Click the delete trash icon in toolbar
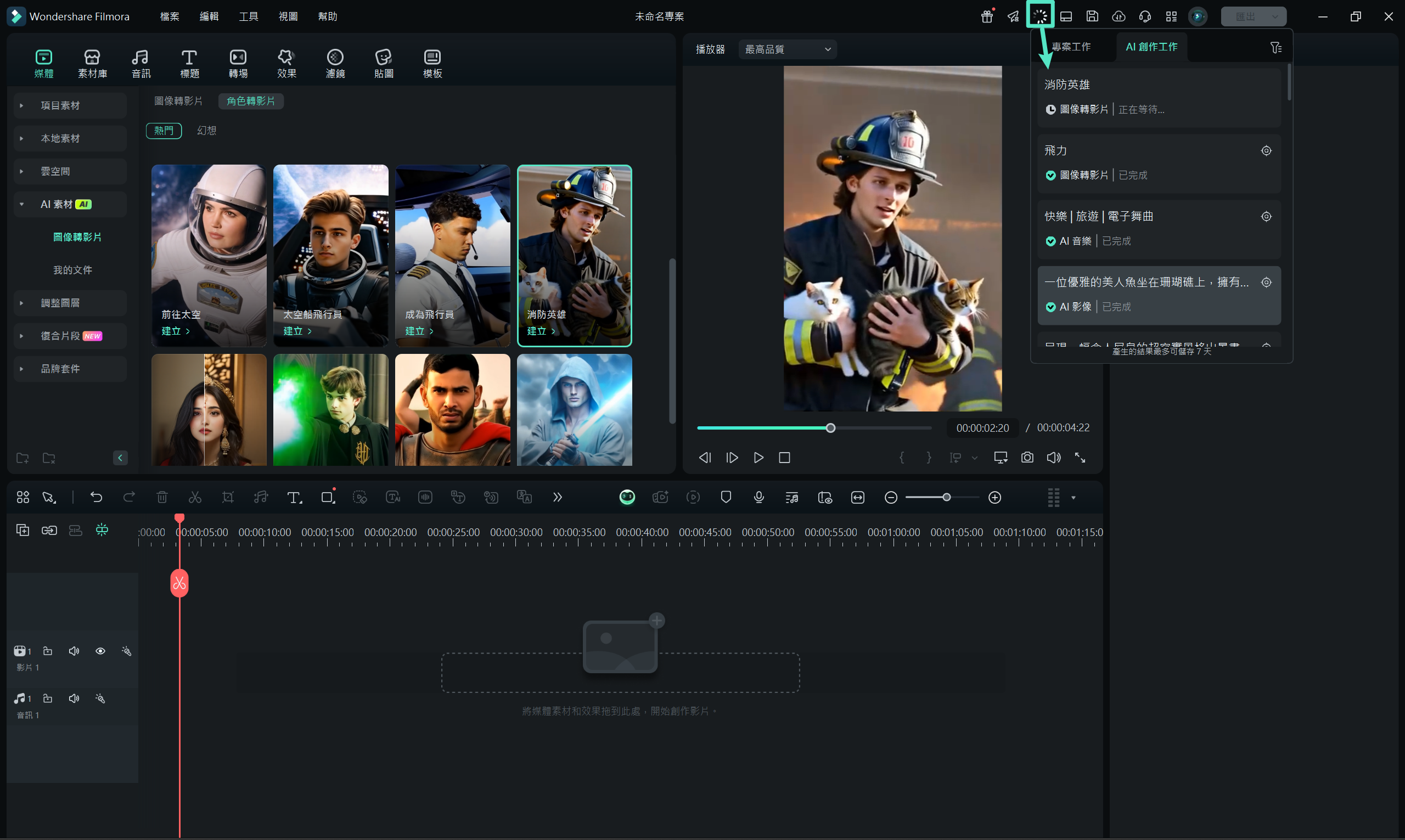This screenshot has height=840, width=1405. [x=162, y=497]
